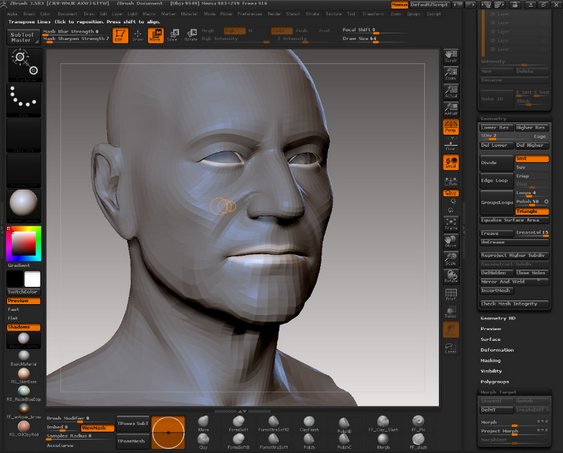The height and width of the screenshot is (453, 563).
Task: Expand the Masking subpalette
Action: click(x=490, y=360)
